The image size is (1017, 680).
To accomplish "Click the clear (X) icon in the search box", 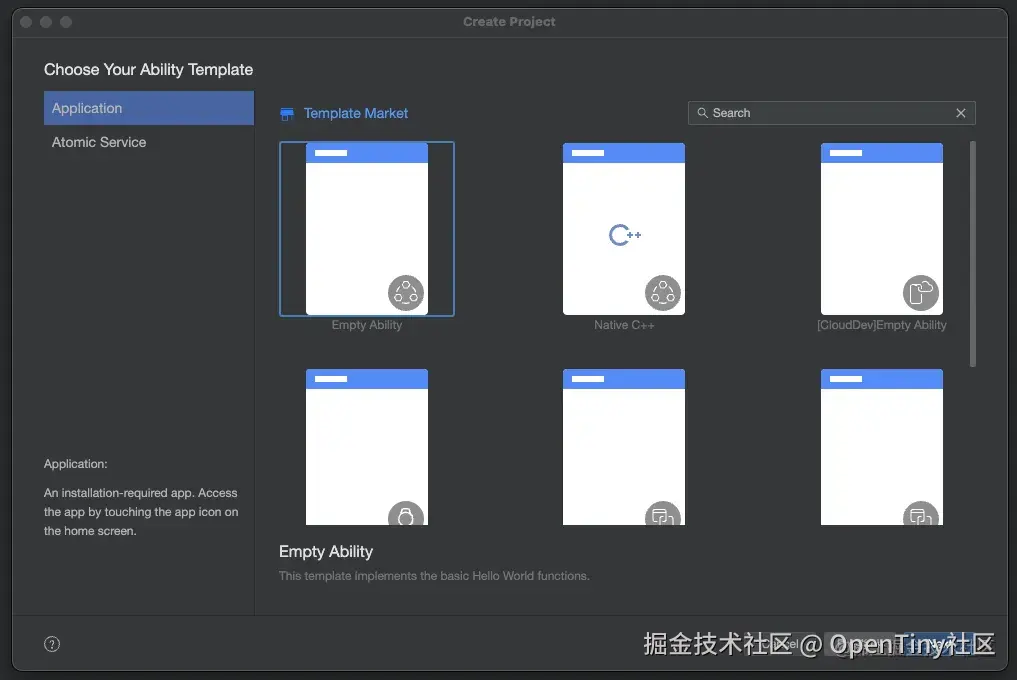I will tap(960, 113).
